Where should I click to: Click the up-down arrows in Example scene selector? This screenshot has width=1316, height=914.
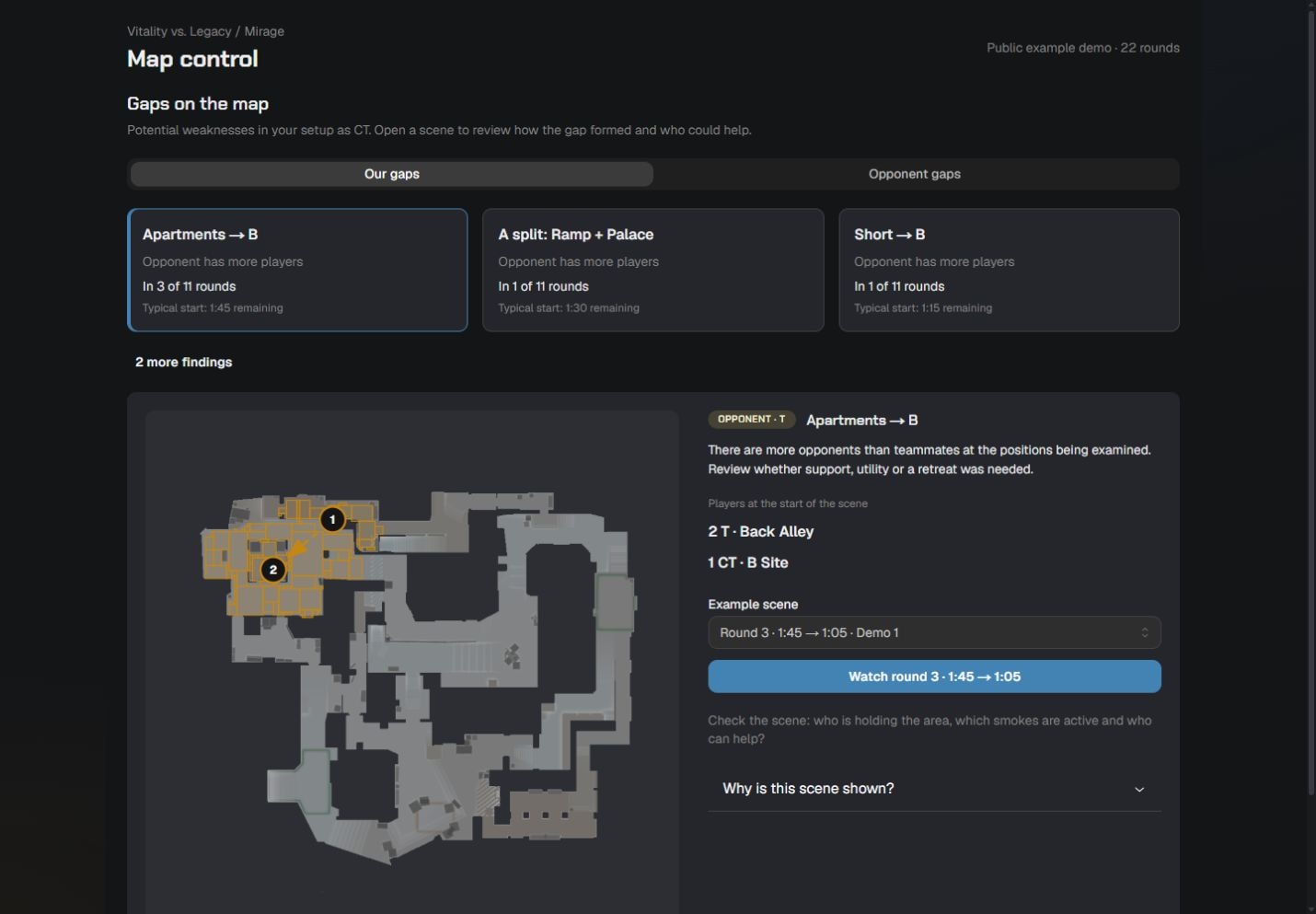[1145, 632]
